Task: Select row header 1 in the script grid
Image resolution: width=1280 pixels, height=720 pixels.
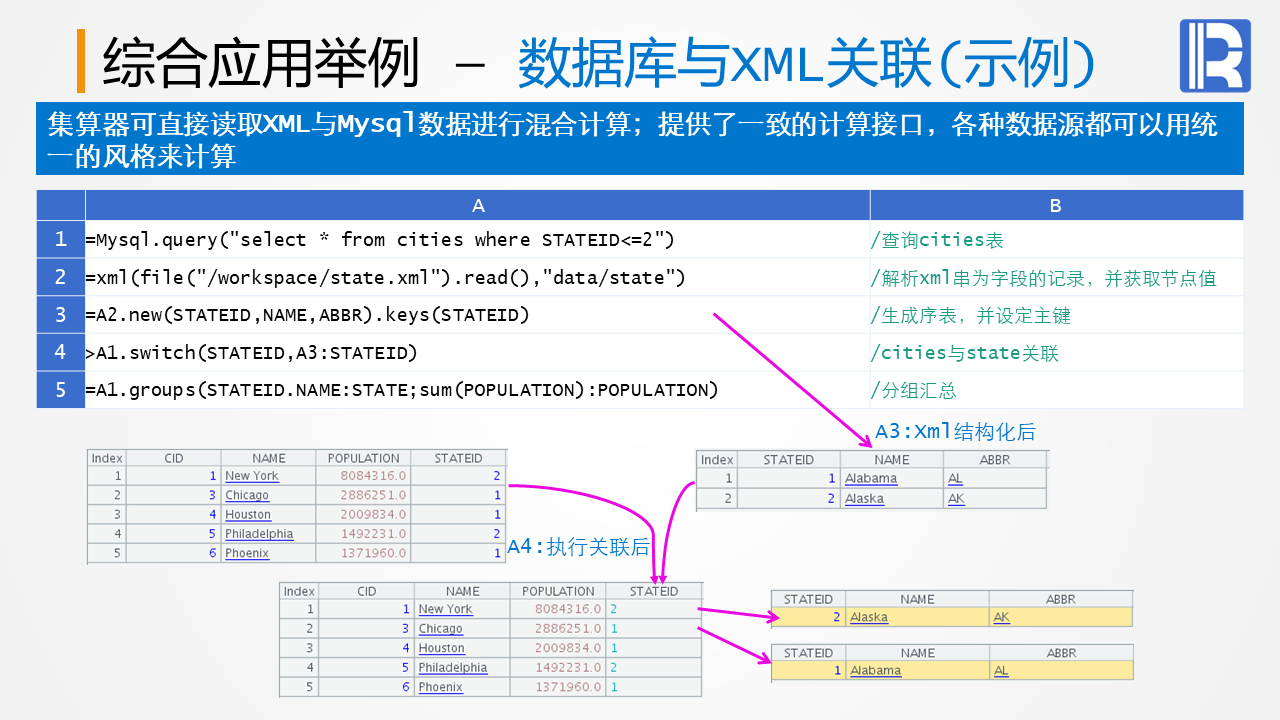Action: 61,240
